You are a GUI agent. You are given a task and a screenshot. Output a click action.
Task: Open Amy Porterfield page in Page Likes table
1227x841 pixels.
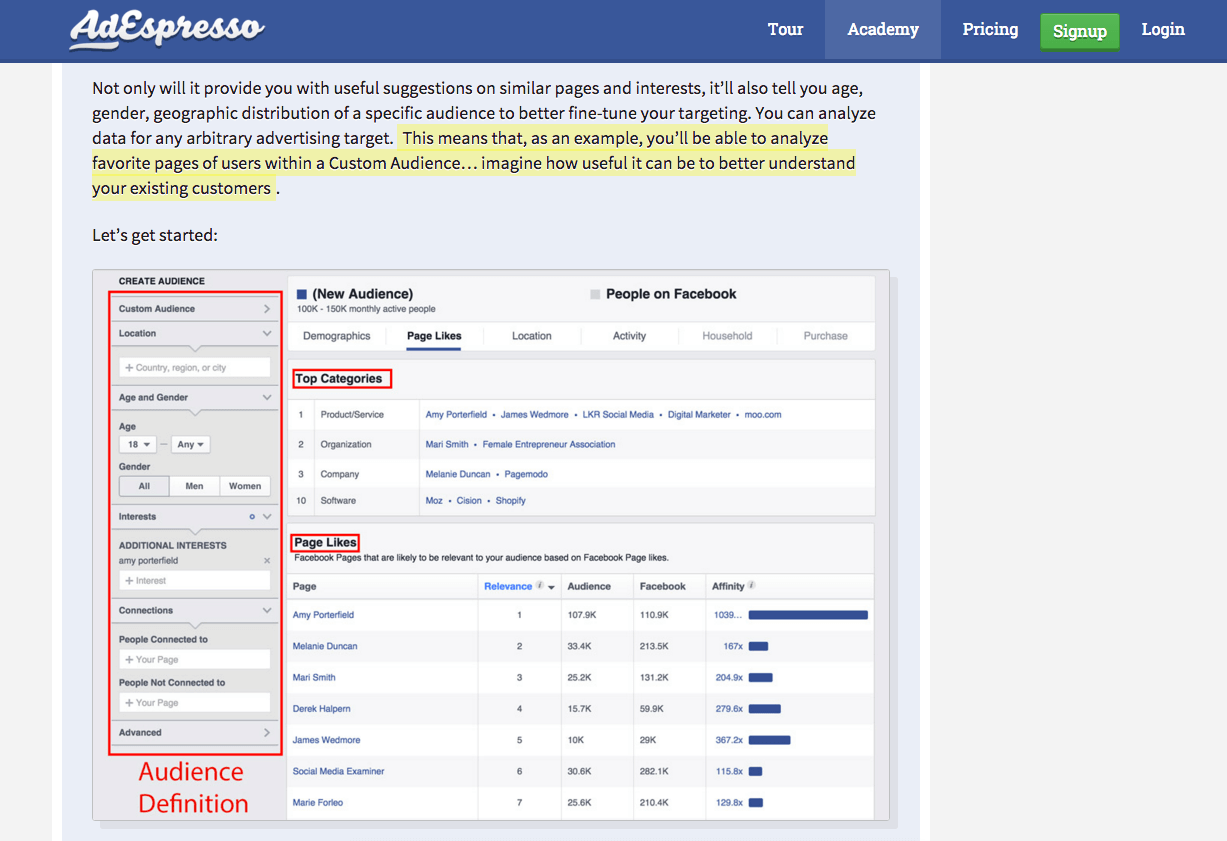pos(323,615)
